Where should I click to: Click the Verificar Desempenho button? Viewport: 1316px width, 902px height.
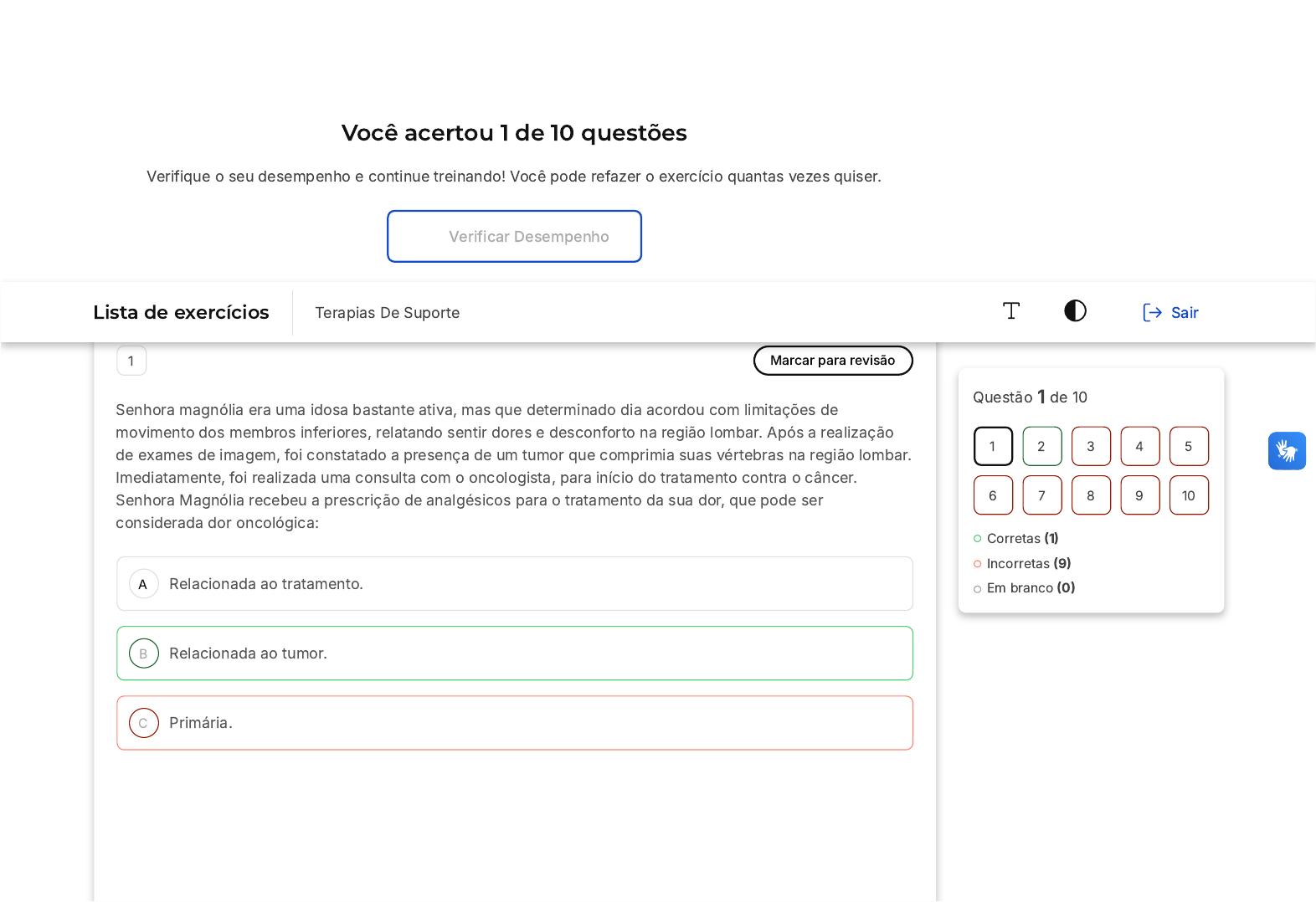tap(514, 237)
